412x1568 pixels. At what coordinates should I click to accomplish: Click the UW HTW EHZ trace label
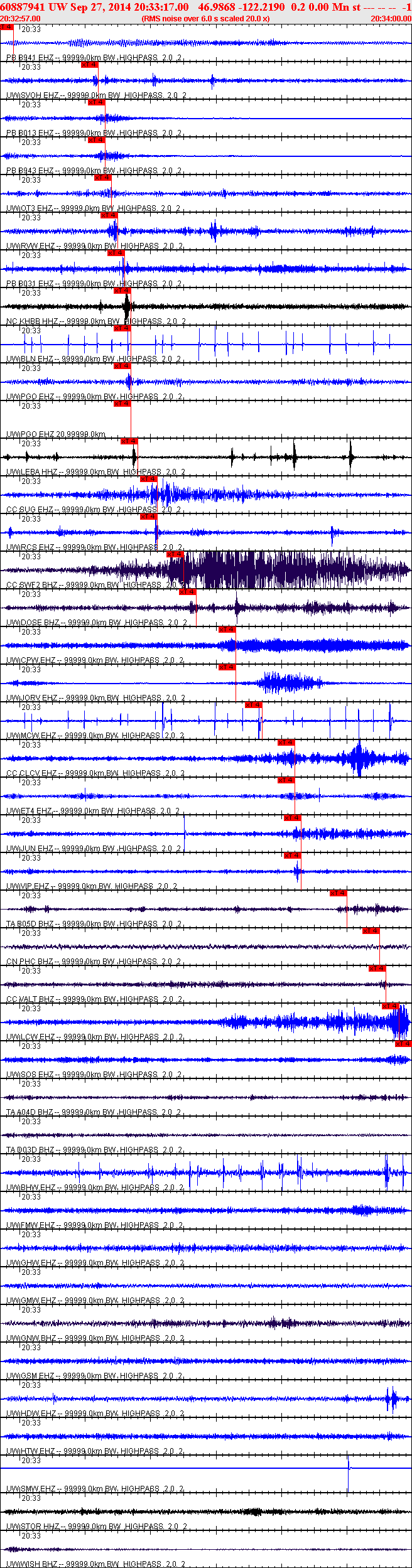pos(95,1451)
